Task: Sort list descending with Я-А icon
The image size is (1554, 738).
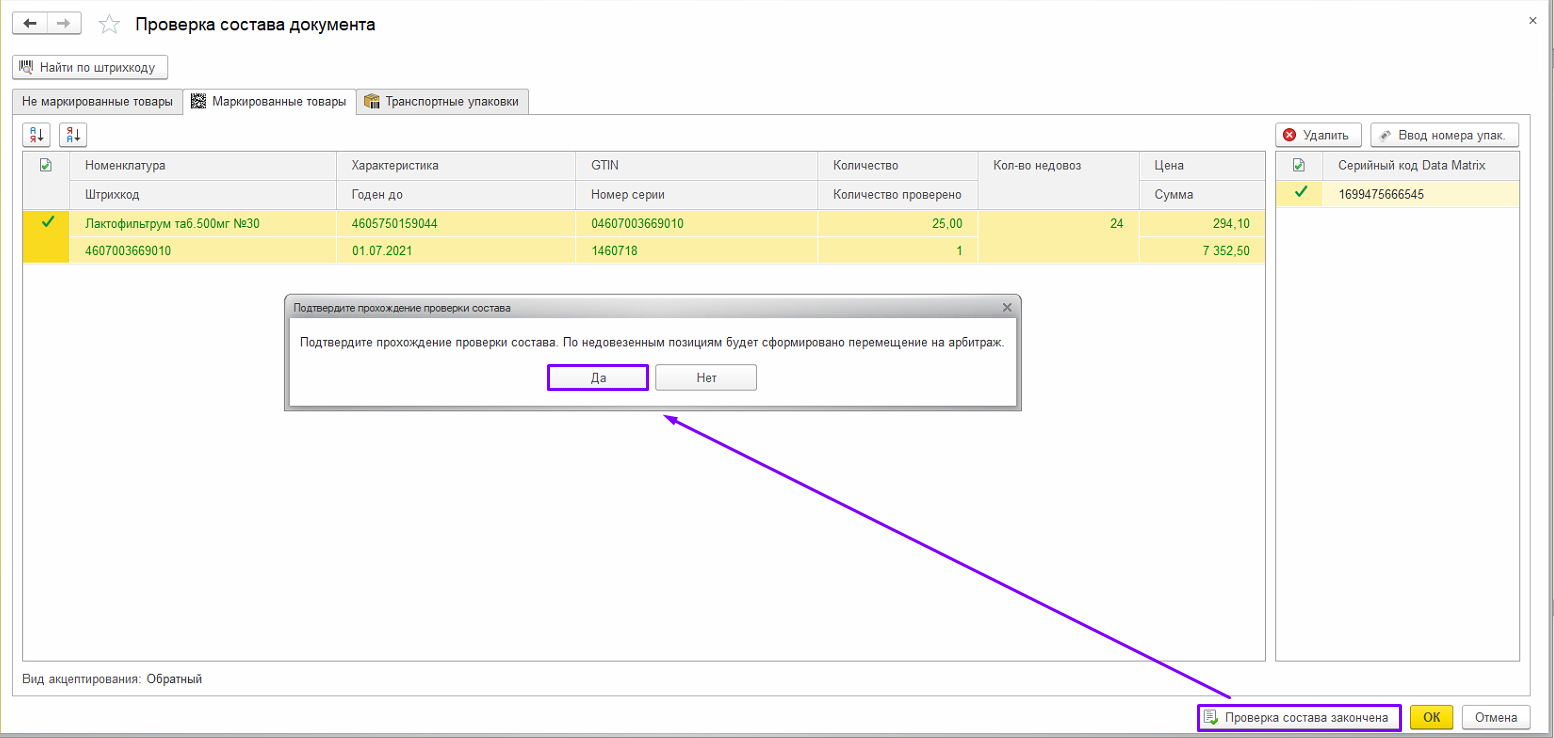Action: tap(73, 134)
